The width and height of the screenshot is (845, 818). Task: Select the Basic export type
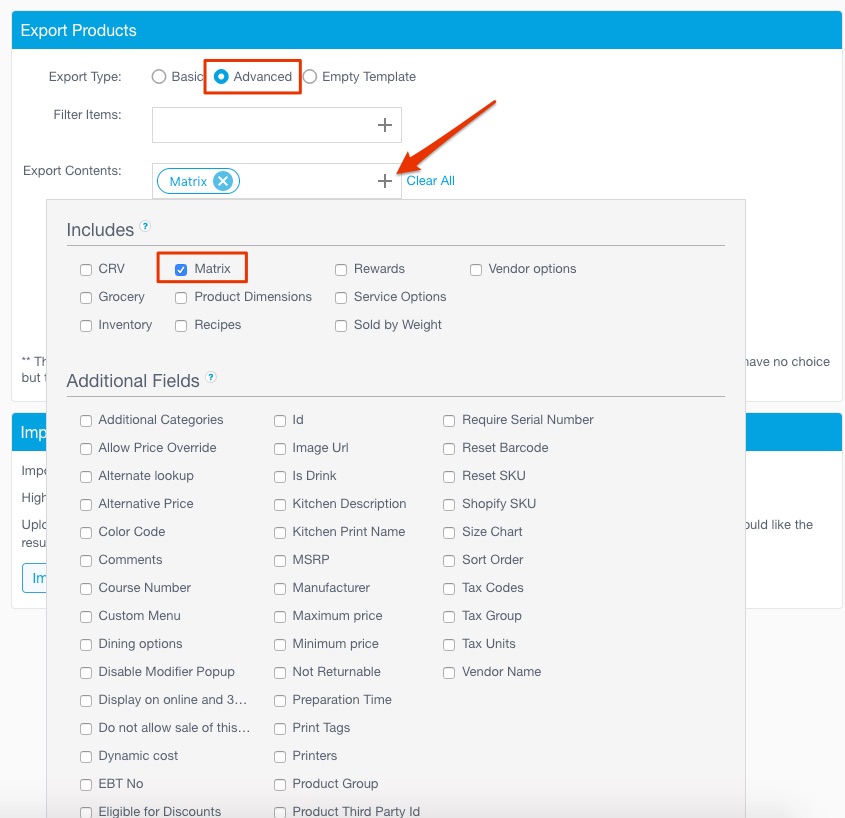[158, 77]
